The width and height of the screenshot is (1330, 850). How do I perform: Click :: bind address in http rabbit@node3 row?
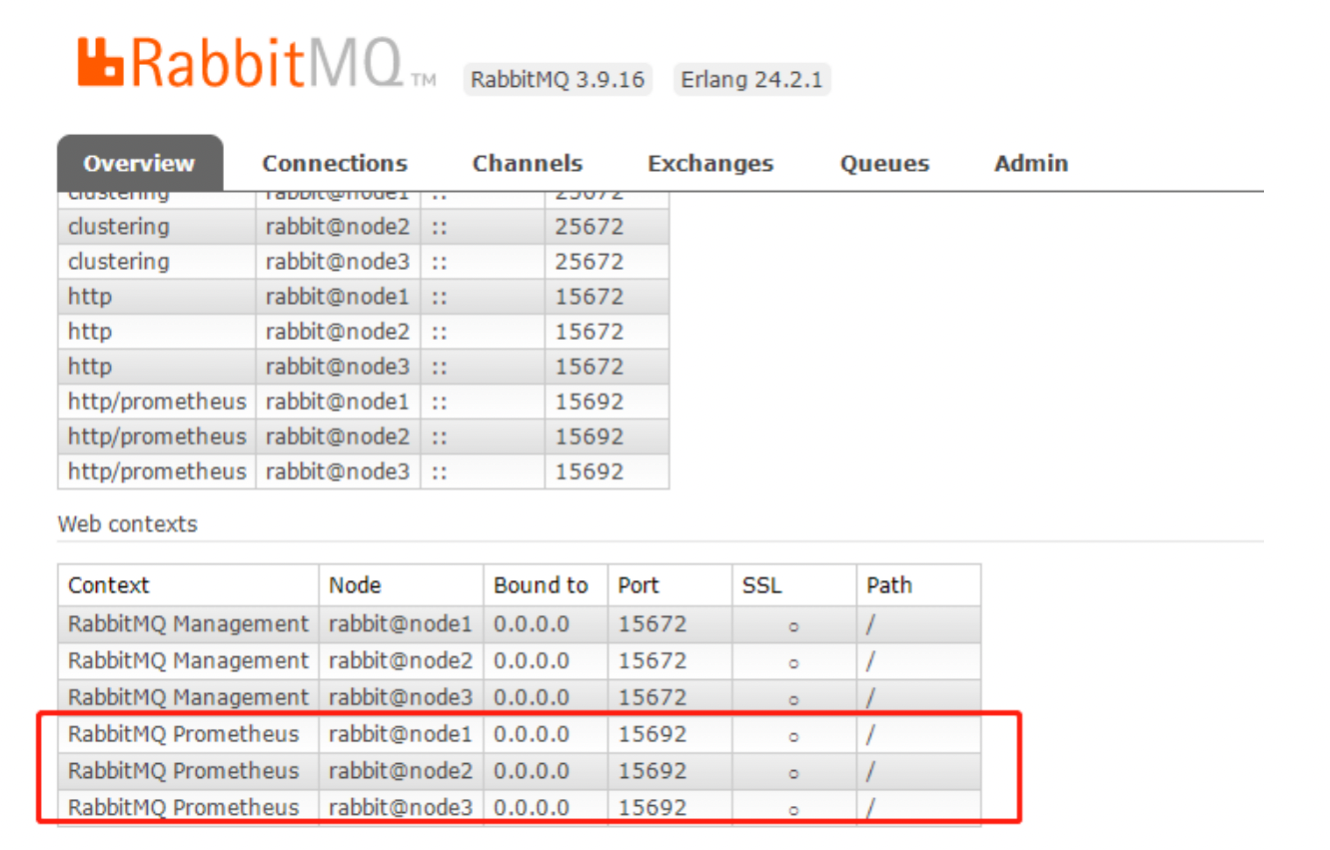tap(439, 367)
